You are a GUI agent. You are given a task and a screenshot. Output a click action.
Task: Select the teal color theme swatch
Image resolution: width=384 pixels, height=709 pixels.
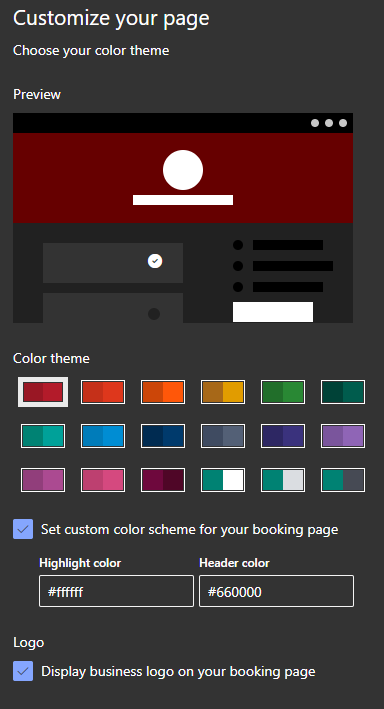pyautogui.click(x=43, y=436)
